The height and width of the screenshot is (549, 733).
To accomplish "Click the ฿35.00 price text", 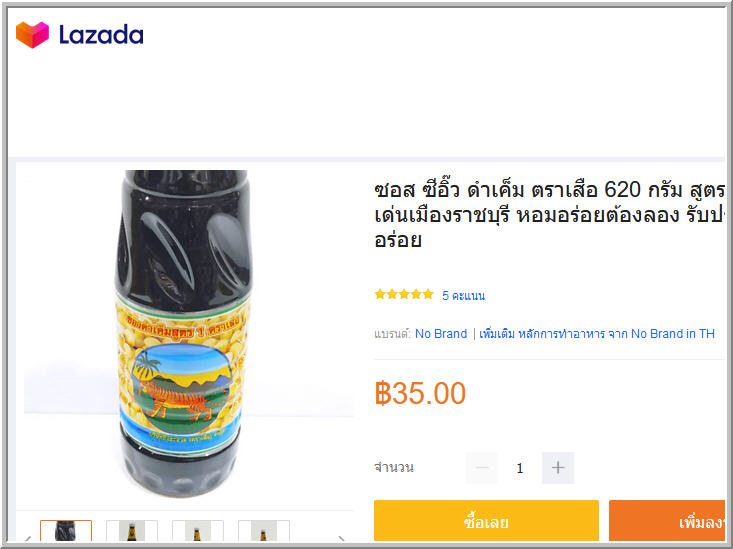I will point(420,393).
